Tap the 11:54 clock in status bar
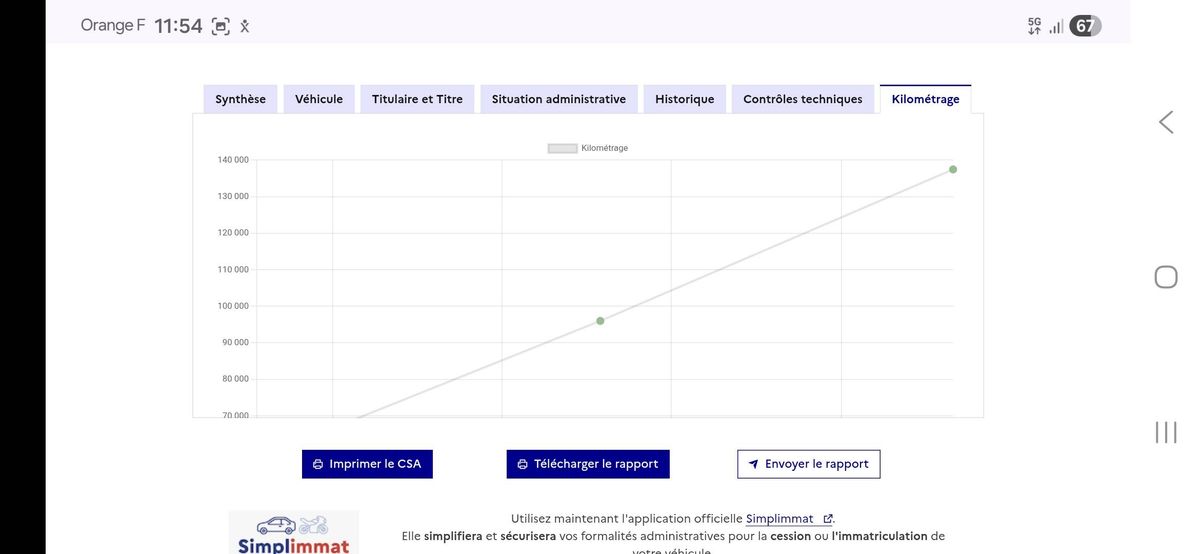 tap(179, 26)
